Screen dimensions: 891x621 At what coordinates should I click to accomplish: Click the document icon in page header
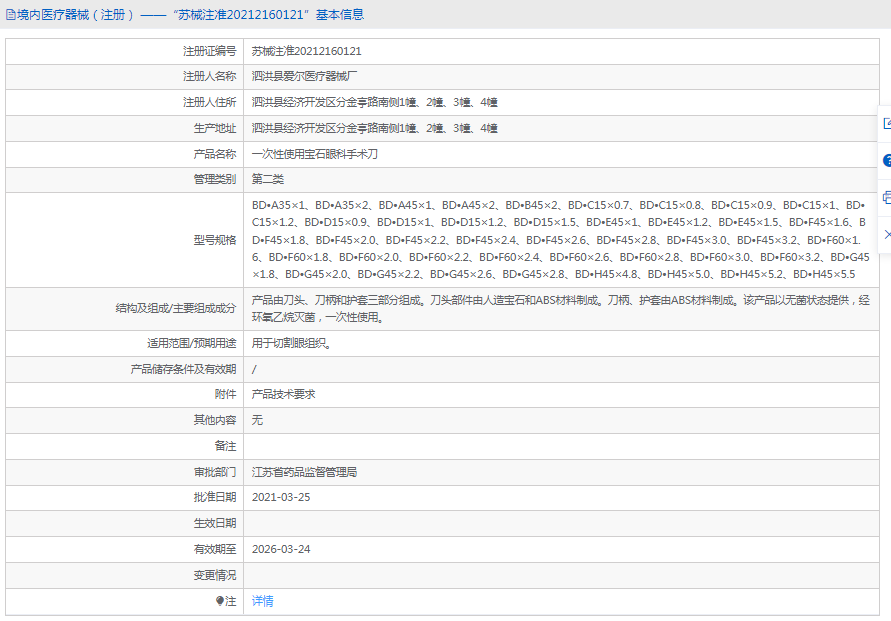(x=10, y=15)
